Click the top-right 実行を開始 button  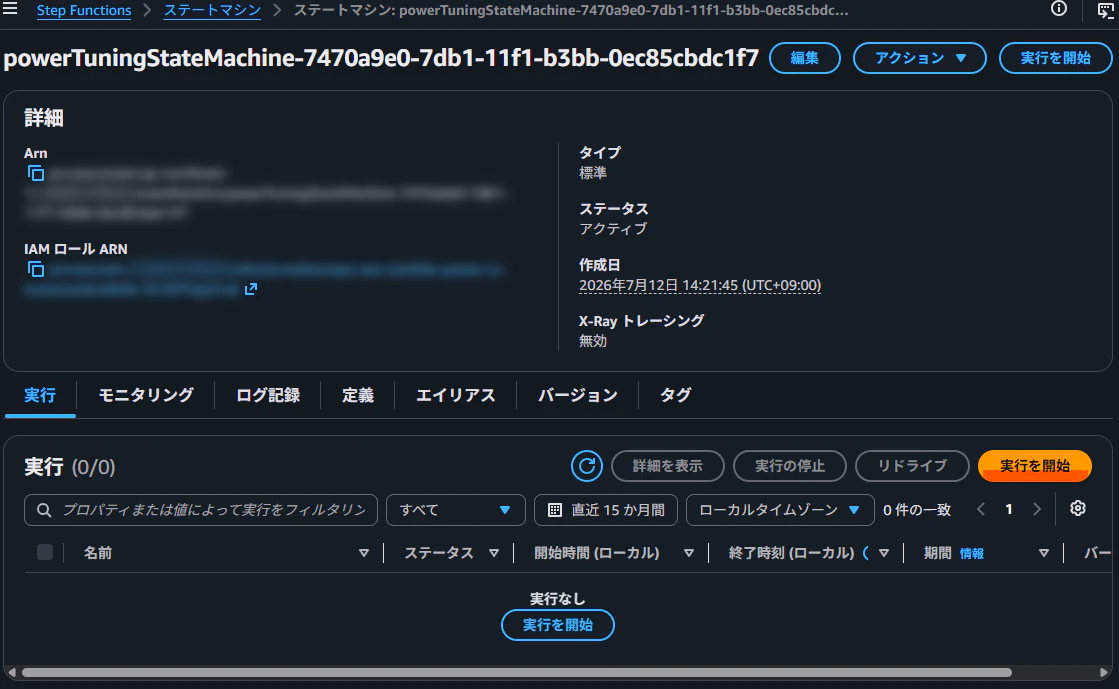(1055, 58)
